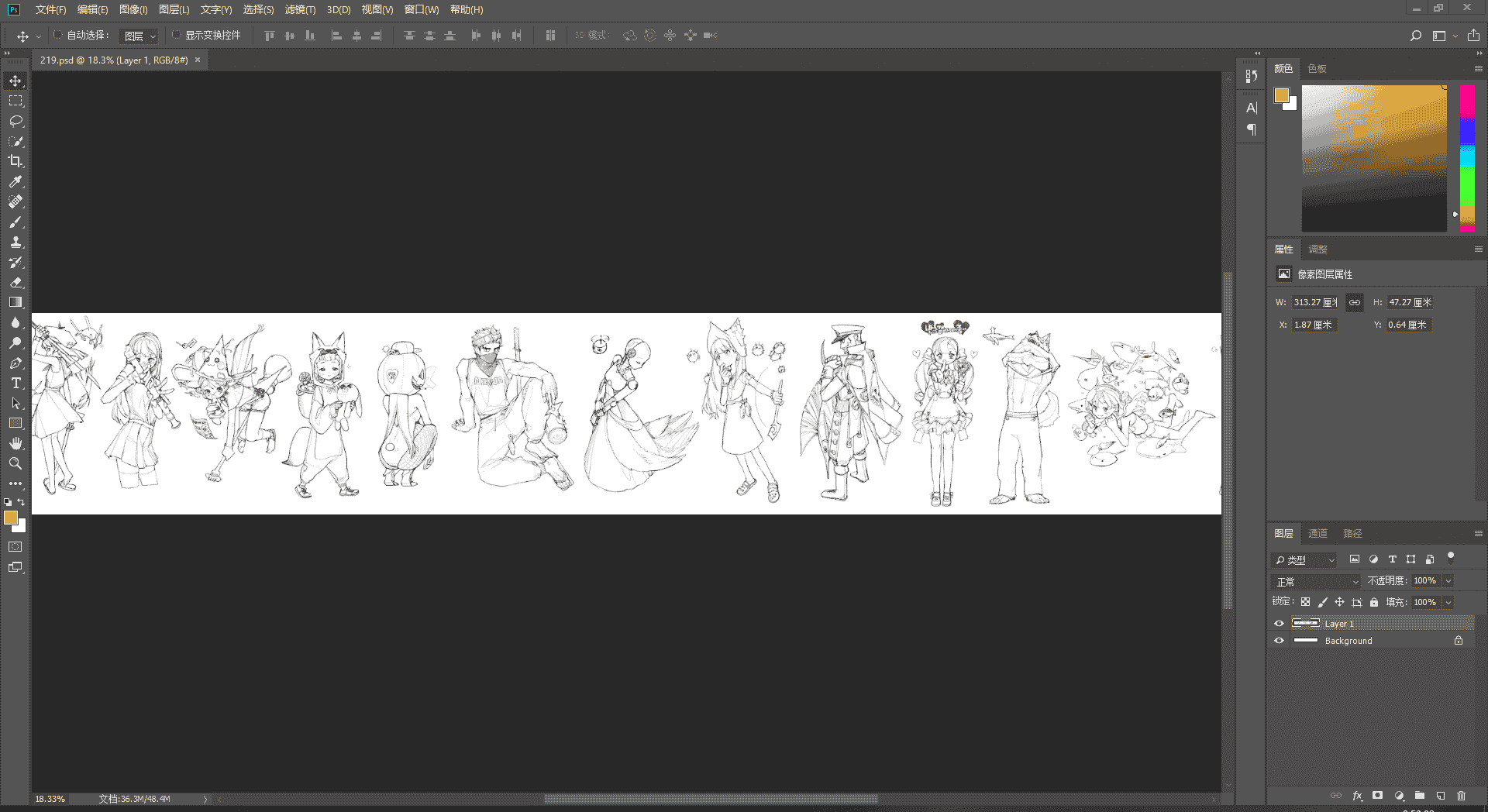The image size is (1488, 812).
Task: Hide Layer 1 with its eye icon
Action: tap(1279, 624)
